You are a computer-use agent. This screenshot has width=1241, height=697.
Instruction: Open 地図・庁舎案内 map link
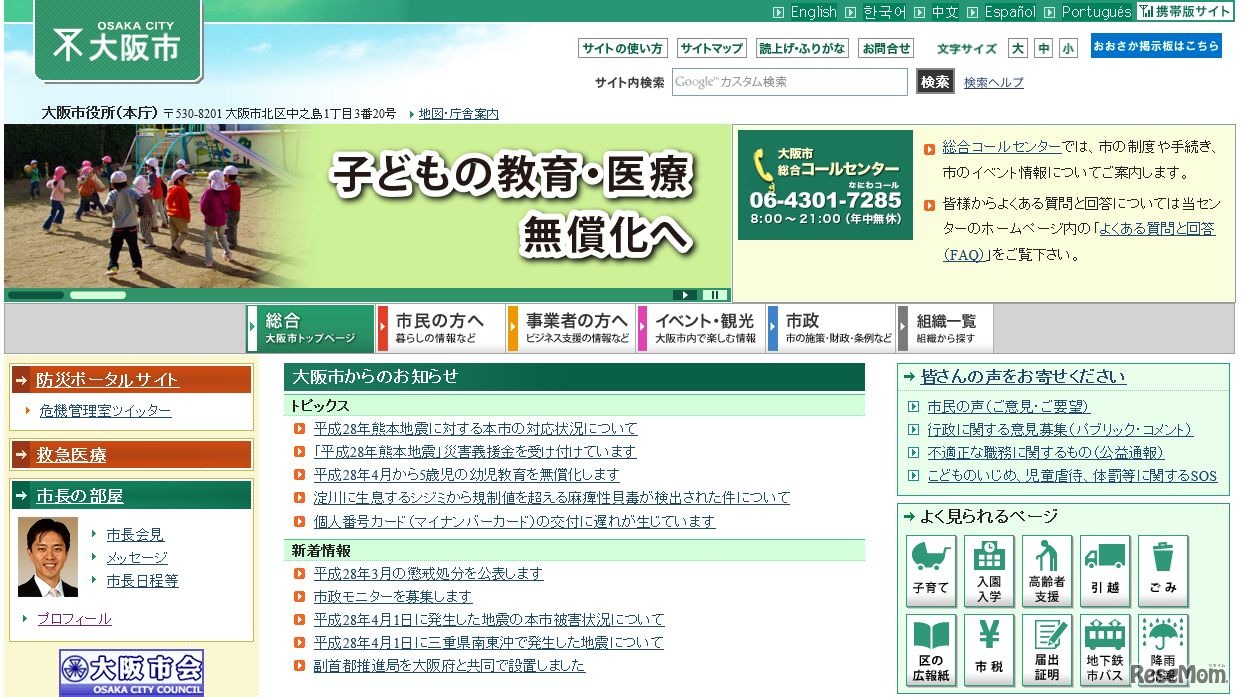click(x=458, y=114)
